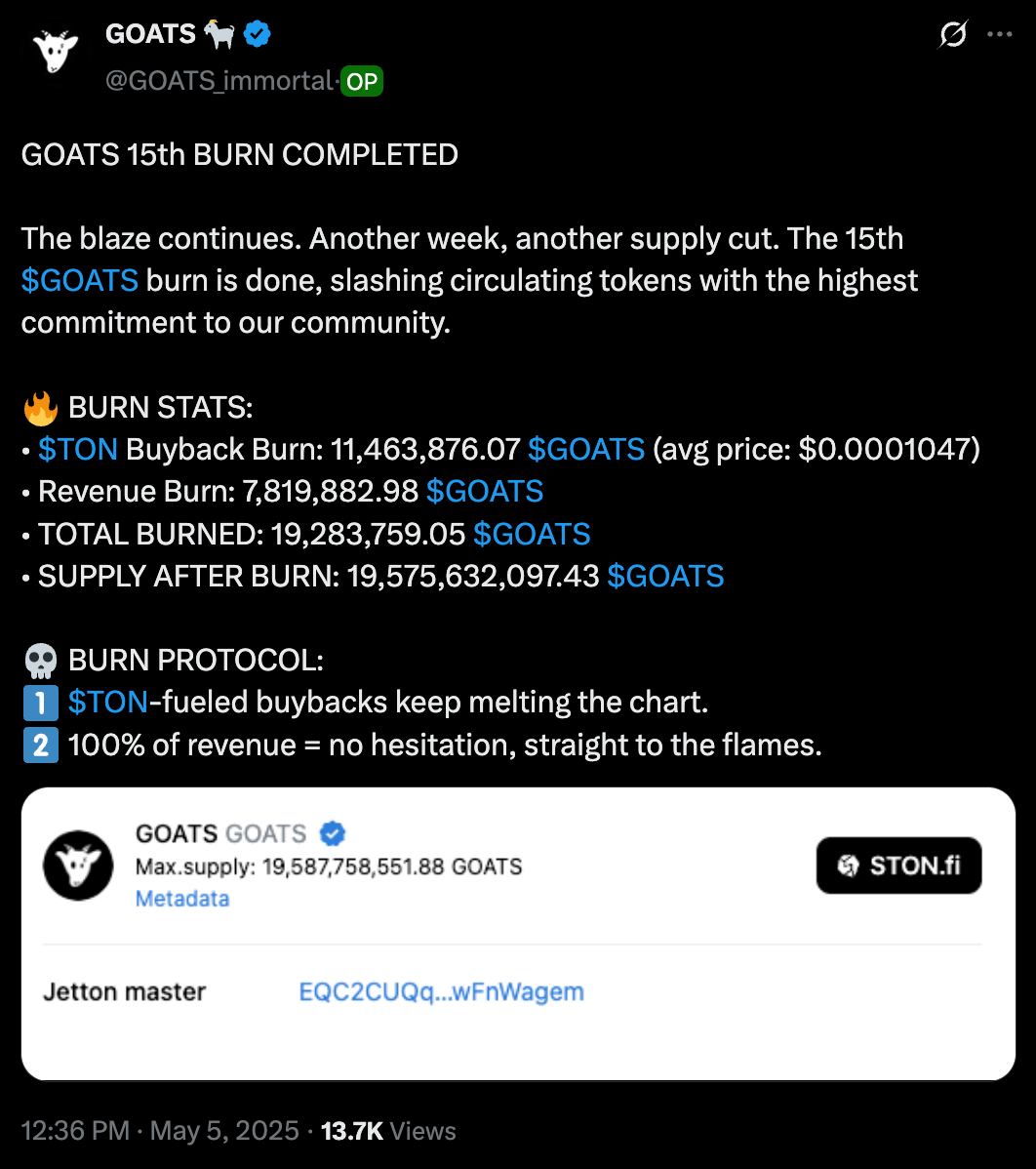Open the Grok explain icon
This screenshot has width=1036, height=1169.
tap(951, 35)
